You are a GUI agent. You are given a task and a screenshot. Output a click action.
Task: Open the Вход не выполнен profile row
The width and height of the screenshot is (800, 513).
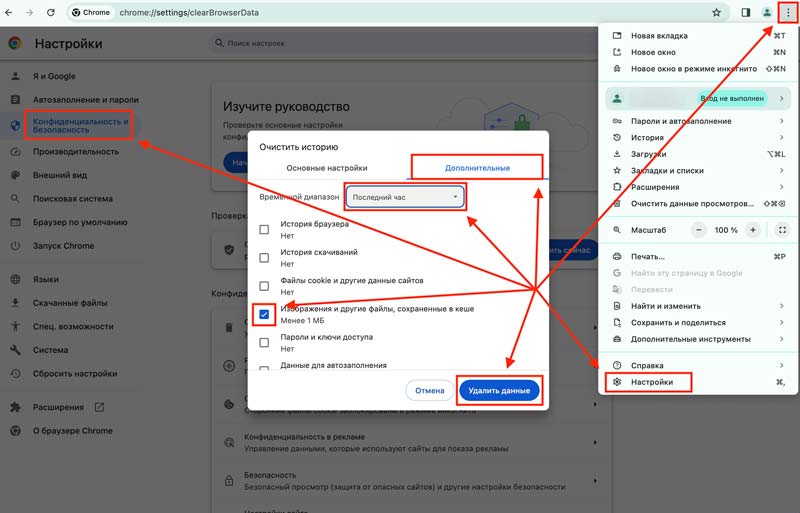pyautogui.click(x=698, y=99)
